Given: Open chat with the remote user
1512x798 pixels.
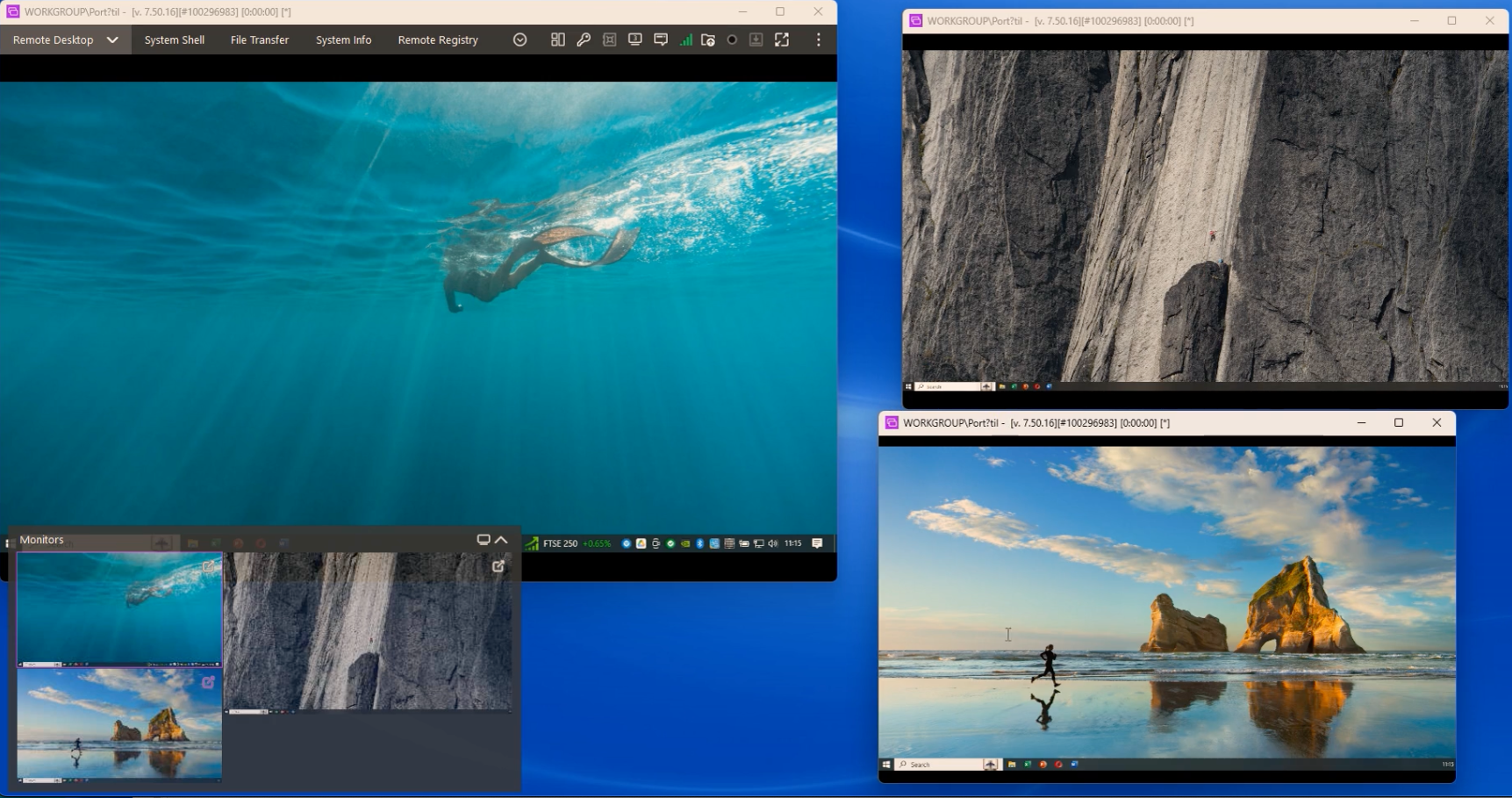Looking at the screenshot, I should [x=660, y=40].
